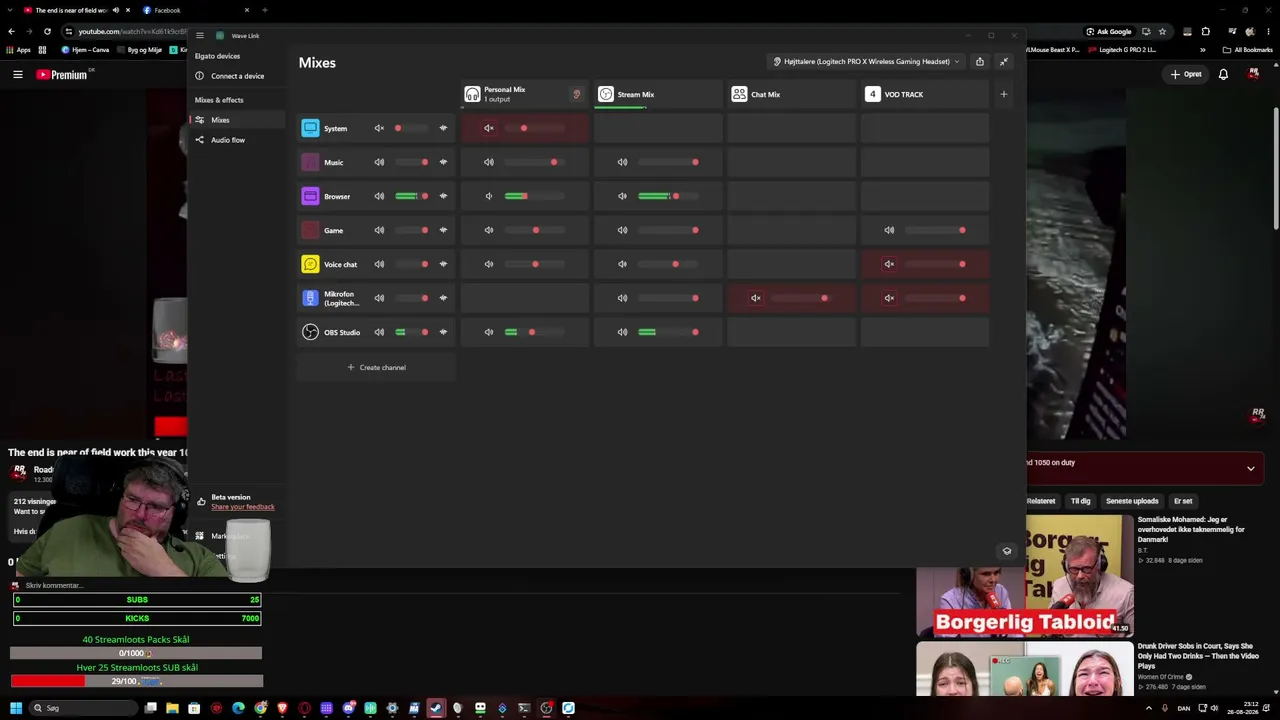Open the Share your feedback link
Screen dimensions: 1280x720
click(x=243, y=507)
